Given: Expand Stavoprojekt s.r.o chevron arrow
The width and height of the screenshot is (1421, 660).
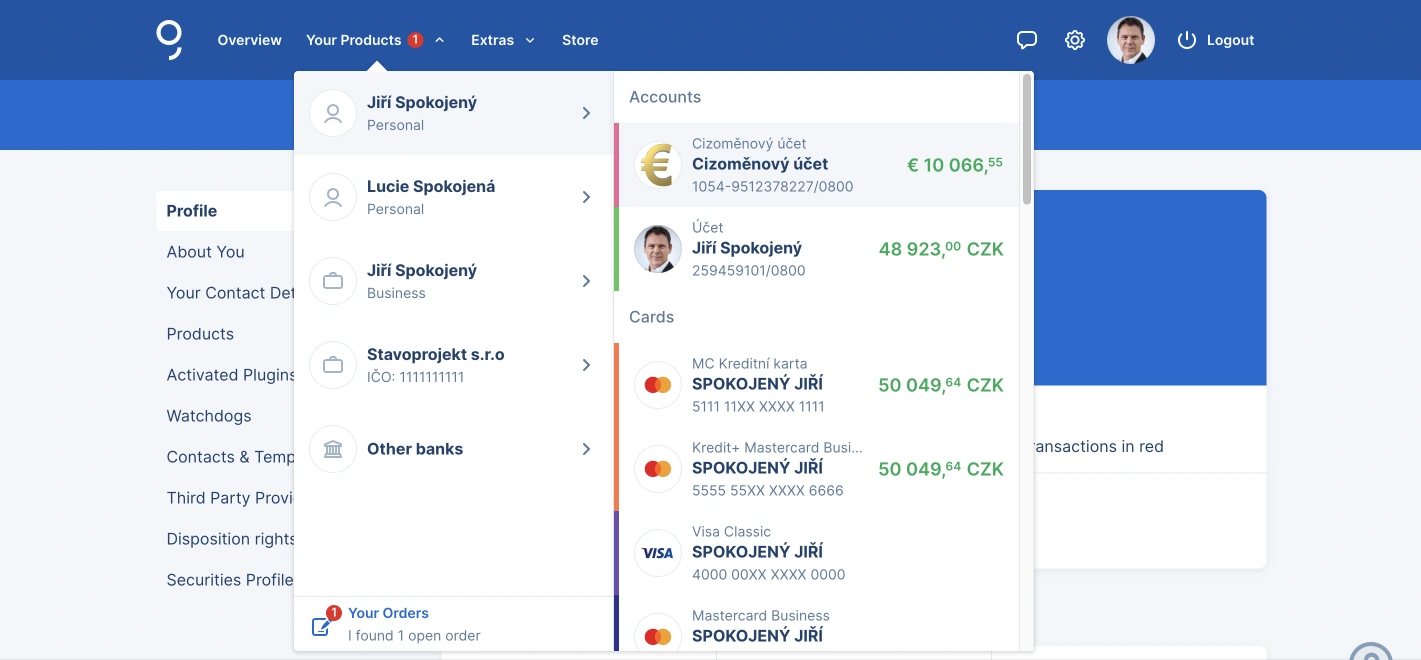Looking at the screenshot, I should click(x=586, y=365).
